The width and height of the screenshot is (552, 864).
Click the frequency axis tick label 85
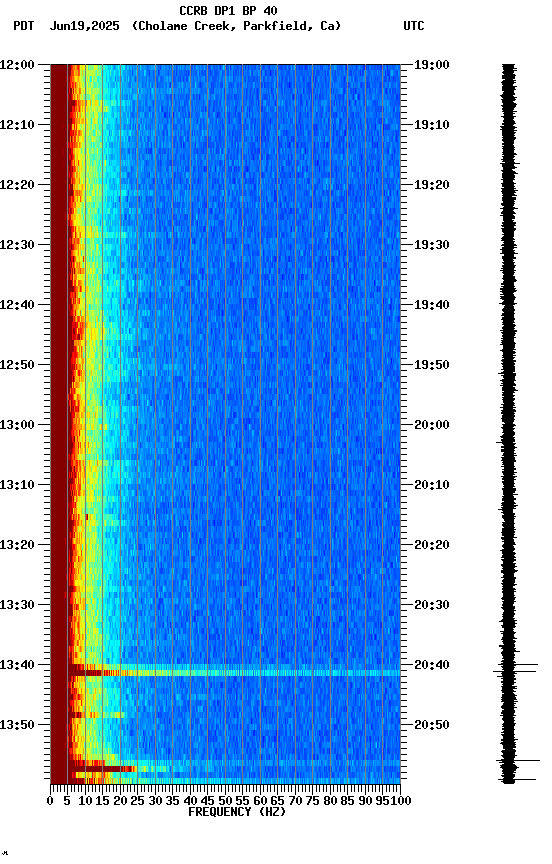pos(347,801)
